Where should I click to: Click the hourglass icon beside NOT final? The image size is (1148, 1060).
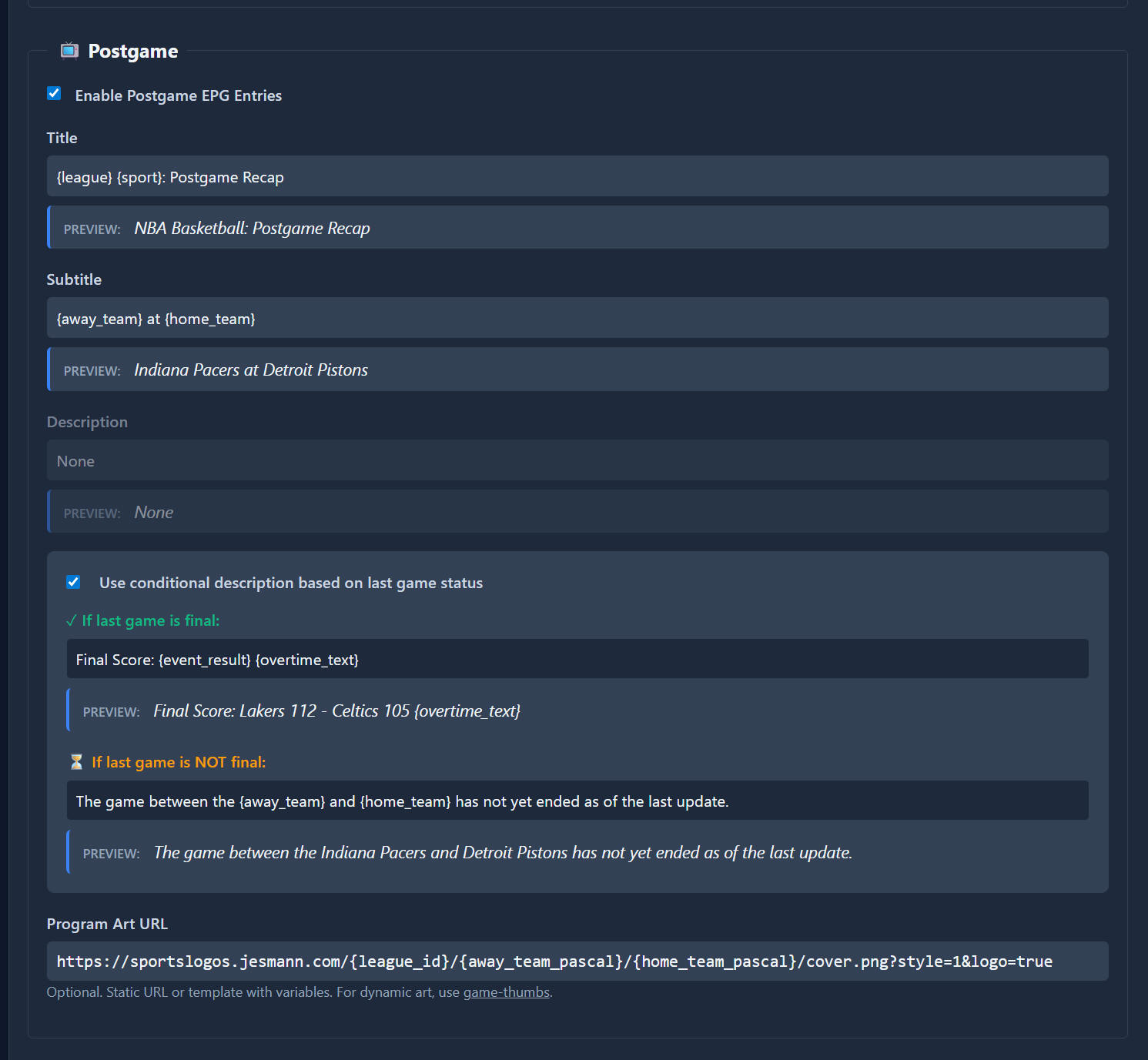tap(76, 762)
